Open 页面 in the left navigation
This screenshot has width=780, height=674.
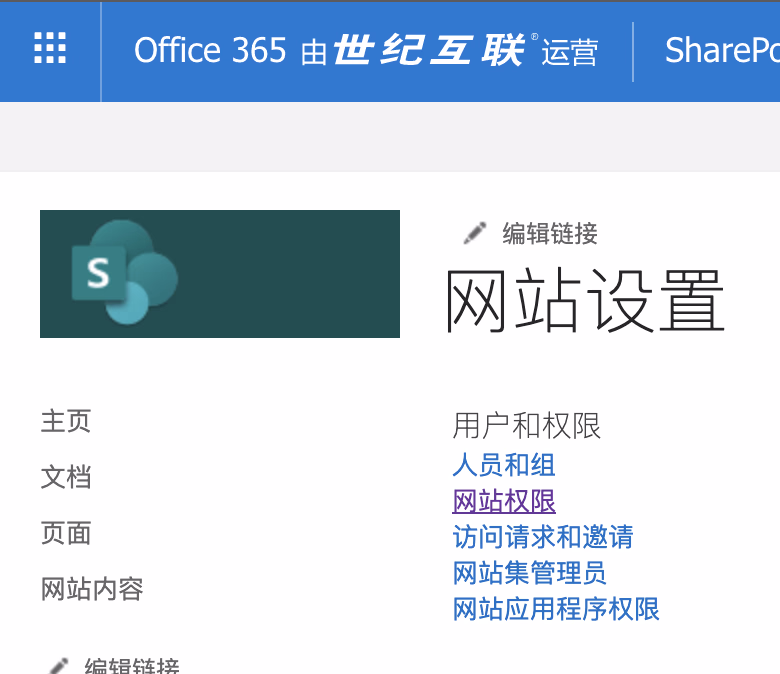coord(66,533)
